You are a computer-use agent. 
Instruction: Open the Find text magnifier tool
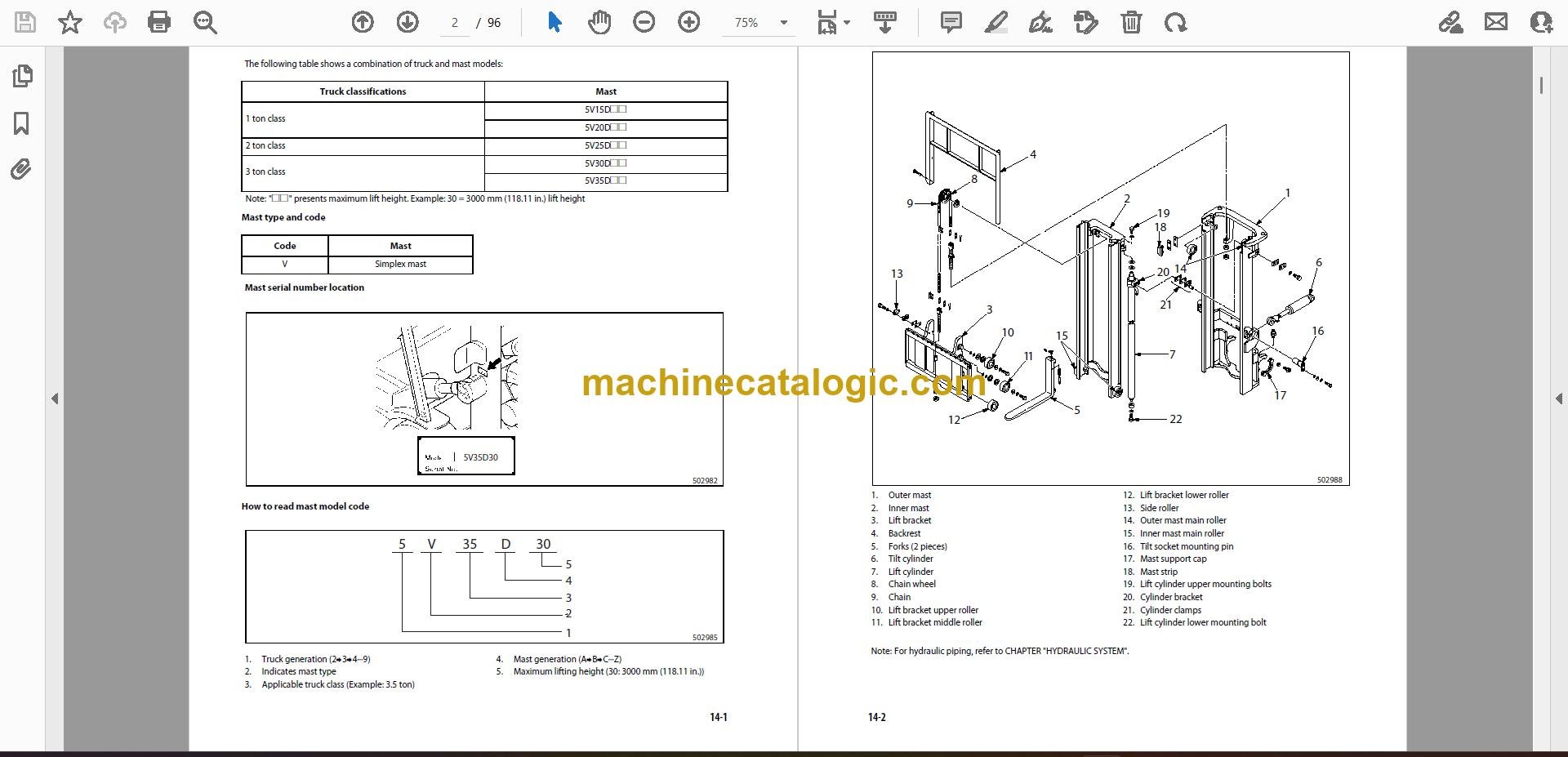205,23
